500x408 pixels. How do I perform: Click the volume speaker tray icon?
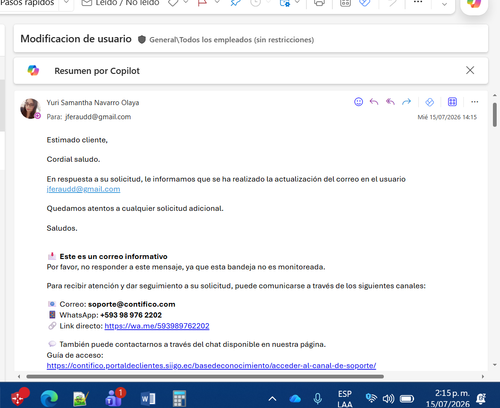pos(388,398)
